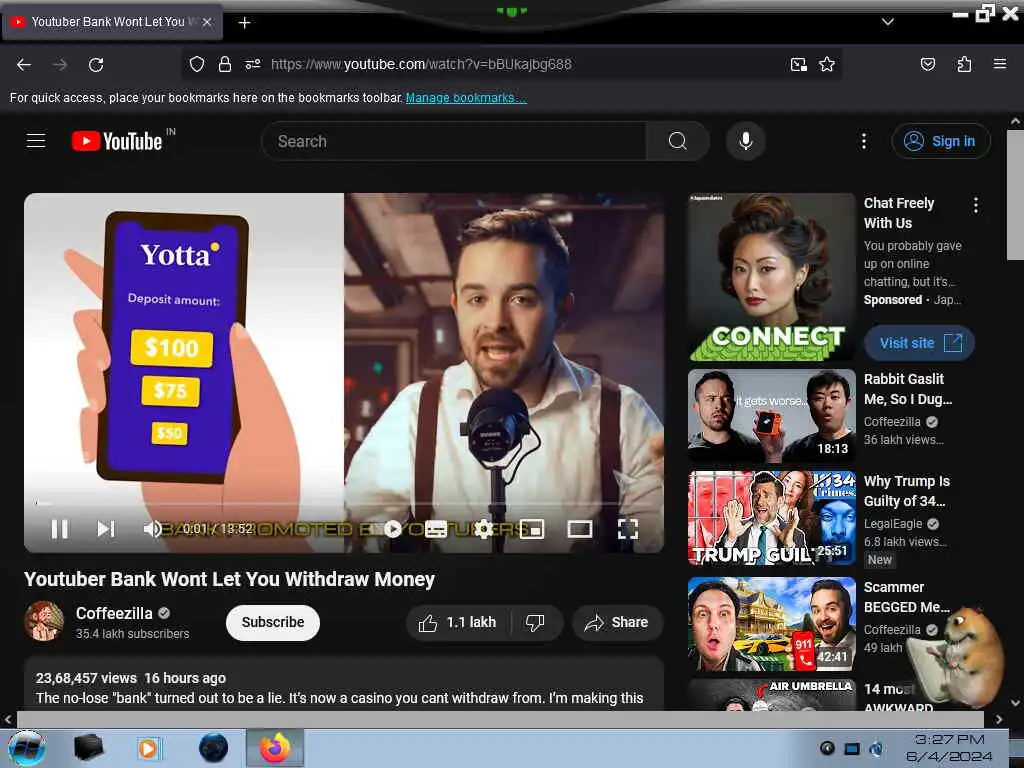
Task: Click the horizontal scrollbar at bottom
Action: (x=500, y=719)
